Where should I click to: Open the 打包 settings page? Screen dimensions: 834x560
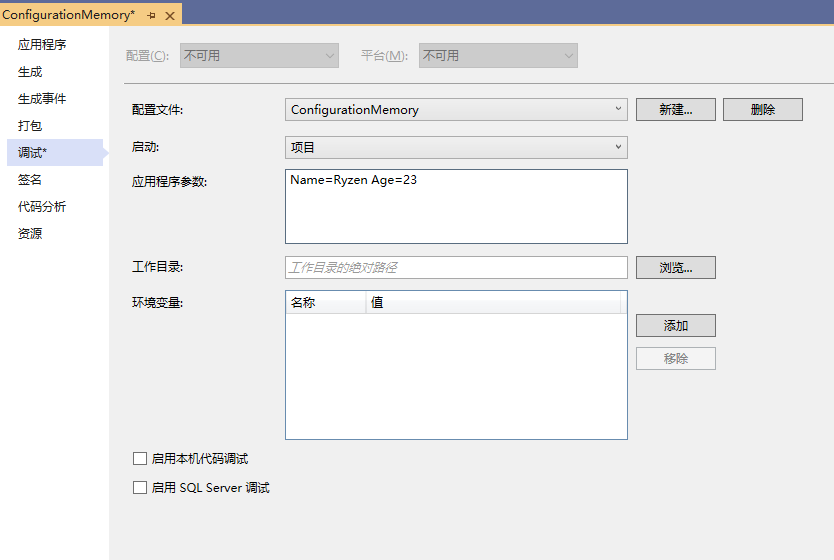(x=30, y=126)
